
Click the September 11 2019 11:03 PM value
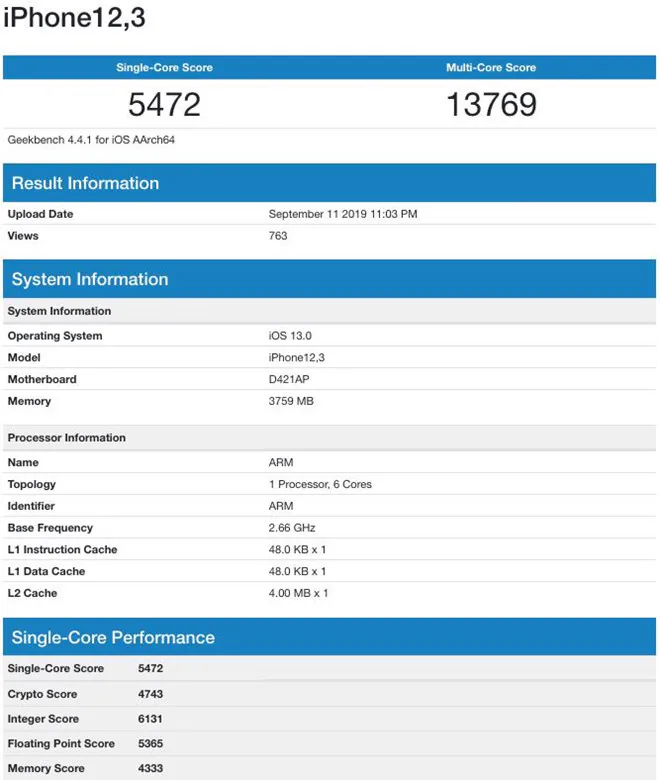(343, 214)
